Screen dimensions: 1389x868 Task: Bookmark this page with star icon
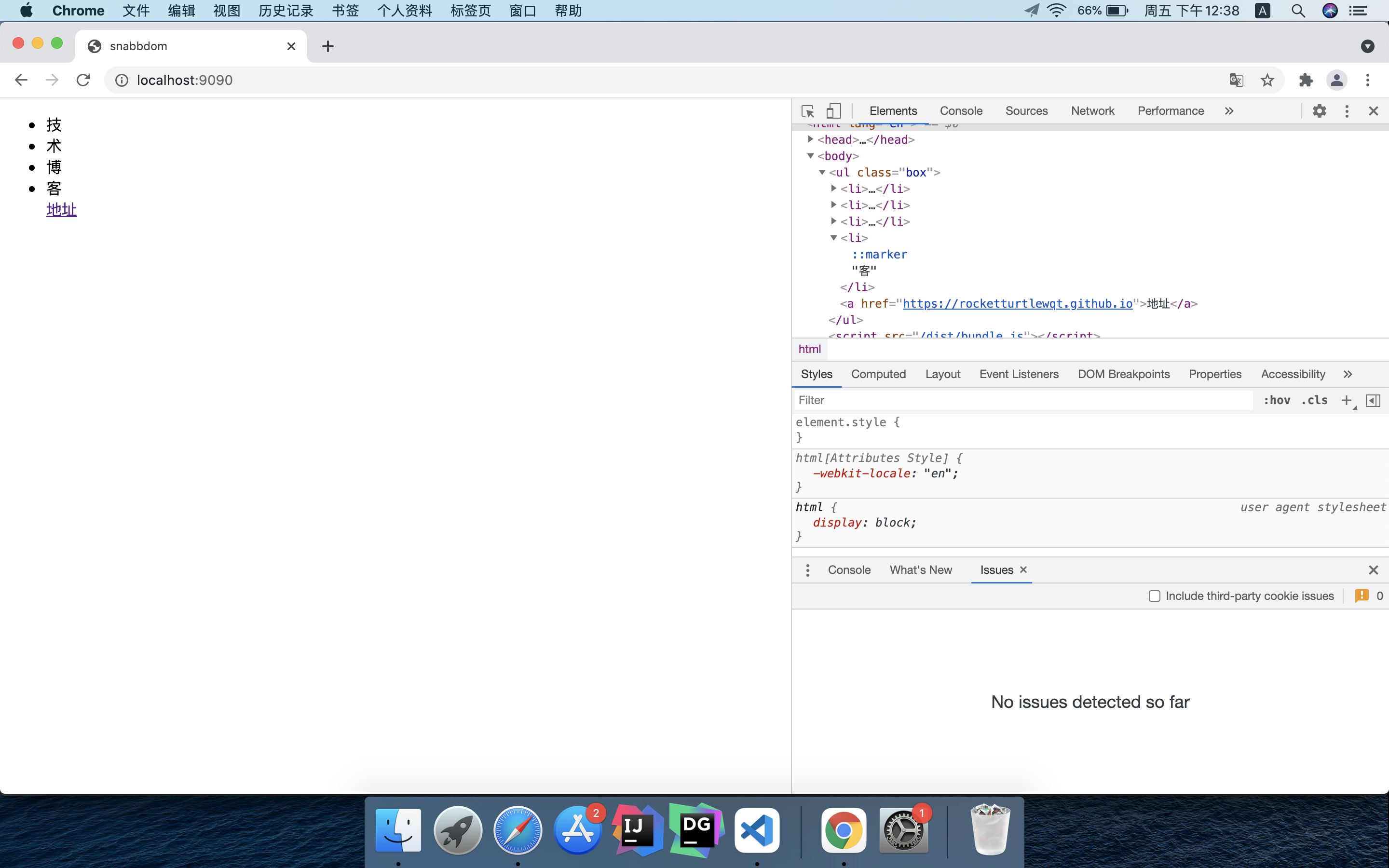[x=1267, y=80]
